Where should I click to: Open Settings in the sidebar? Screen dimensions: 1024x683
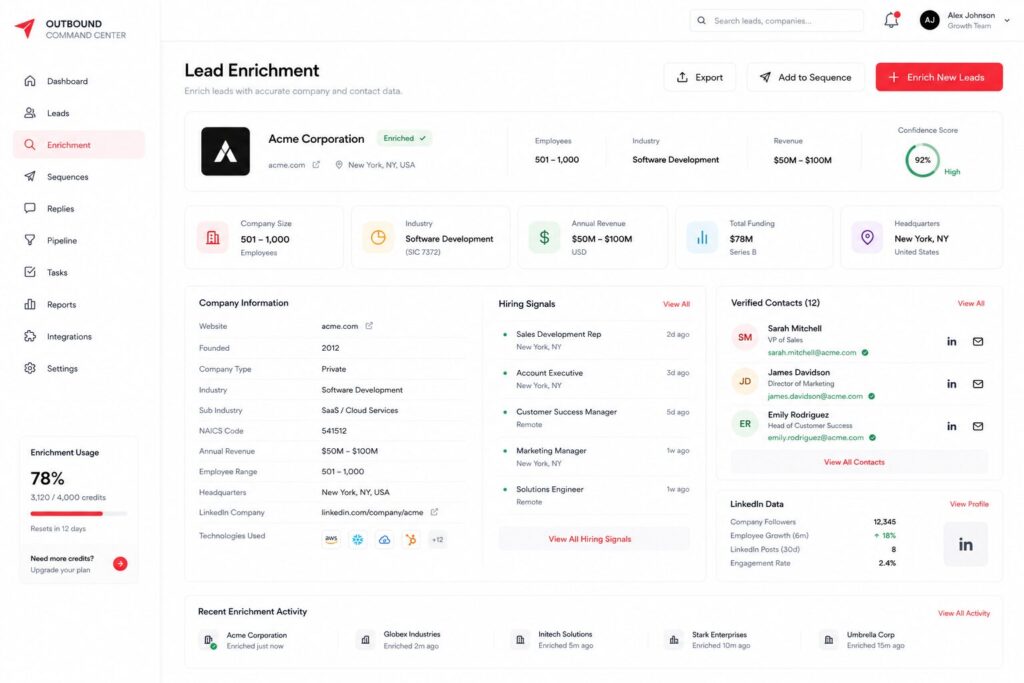(x=78, y=368)
